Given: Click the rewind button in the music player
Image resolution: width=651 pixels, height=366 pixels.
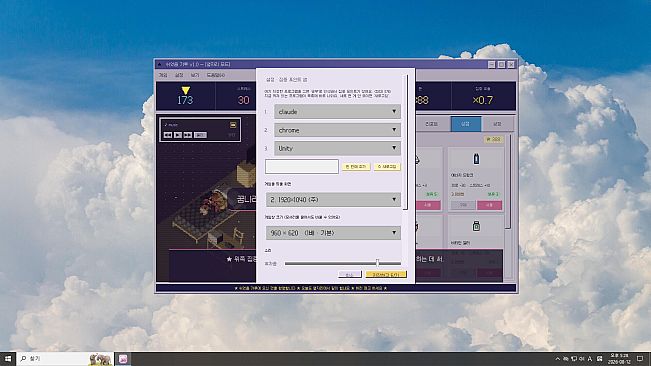Looking at the screenshot, I should (x=168, y=135).
